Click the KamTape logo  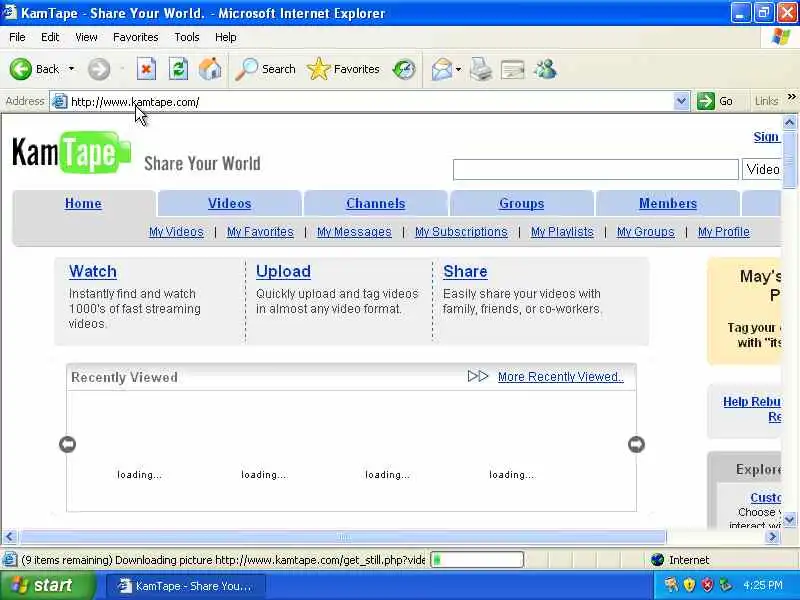[x=71, y=153]
